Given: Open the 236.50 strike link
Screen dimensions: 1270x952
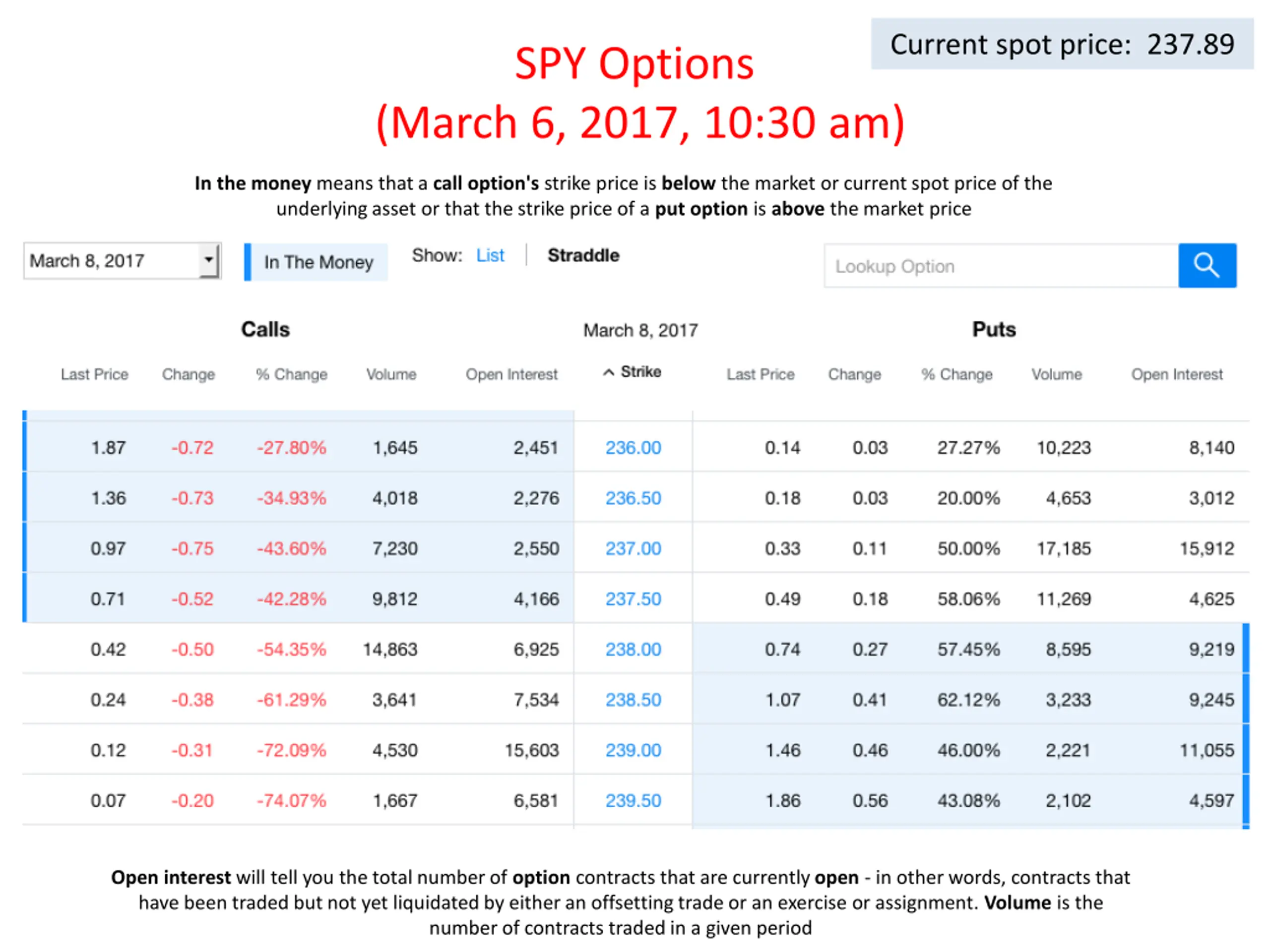Looking at the screenshot, I should pos(634,498).
